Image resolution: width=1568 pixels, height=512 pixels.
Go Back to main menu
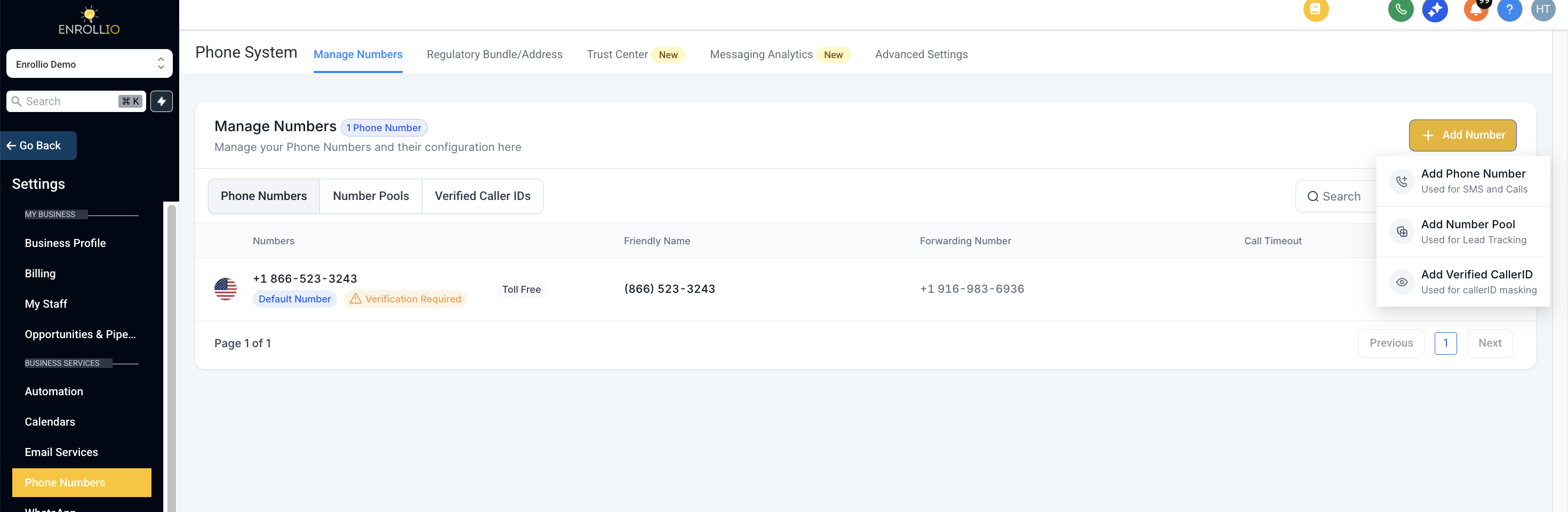point(38,146)
